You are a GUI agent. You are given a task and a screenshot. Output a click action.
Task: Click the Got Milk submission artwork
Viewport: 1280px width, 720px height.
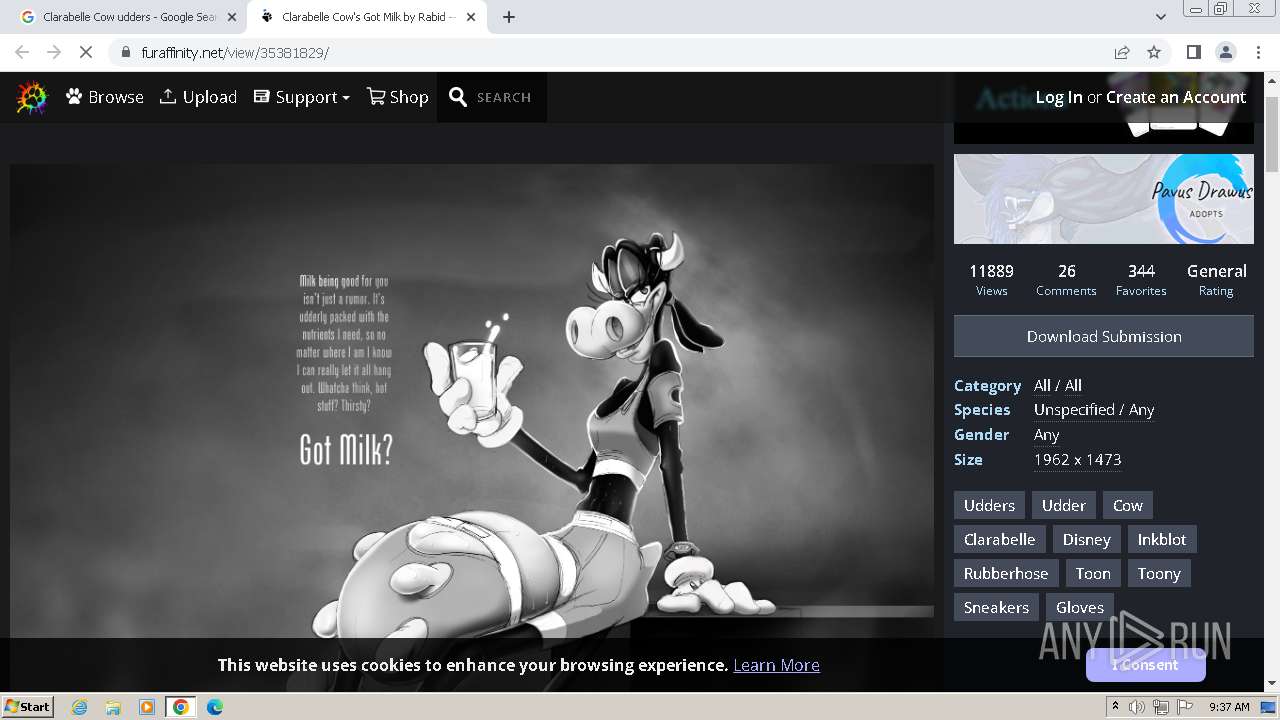(472, 400)
